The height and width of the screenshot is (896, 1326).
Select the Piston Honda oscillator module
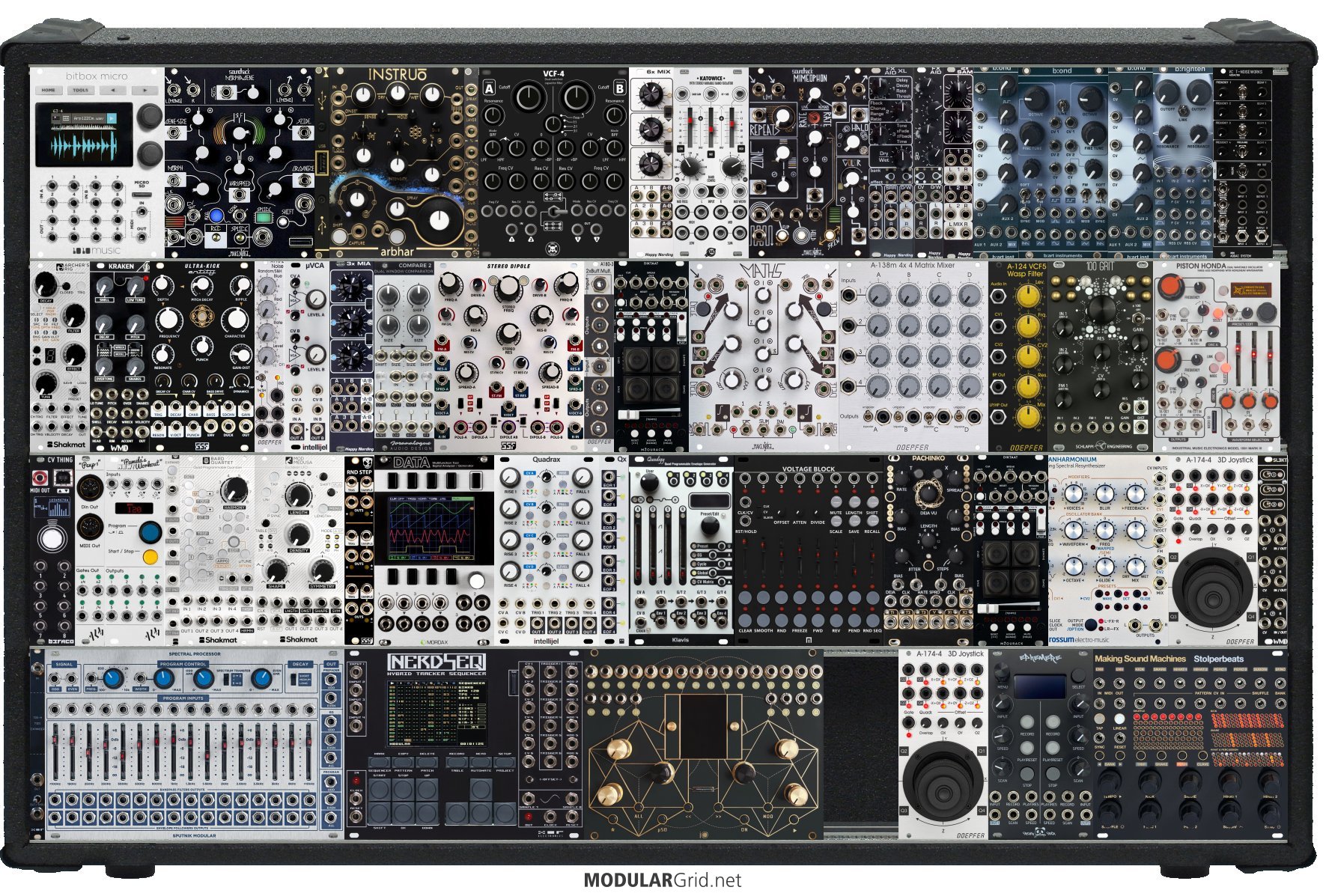pos(1217,356)
